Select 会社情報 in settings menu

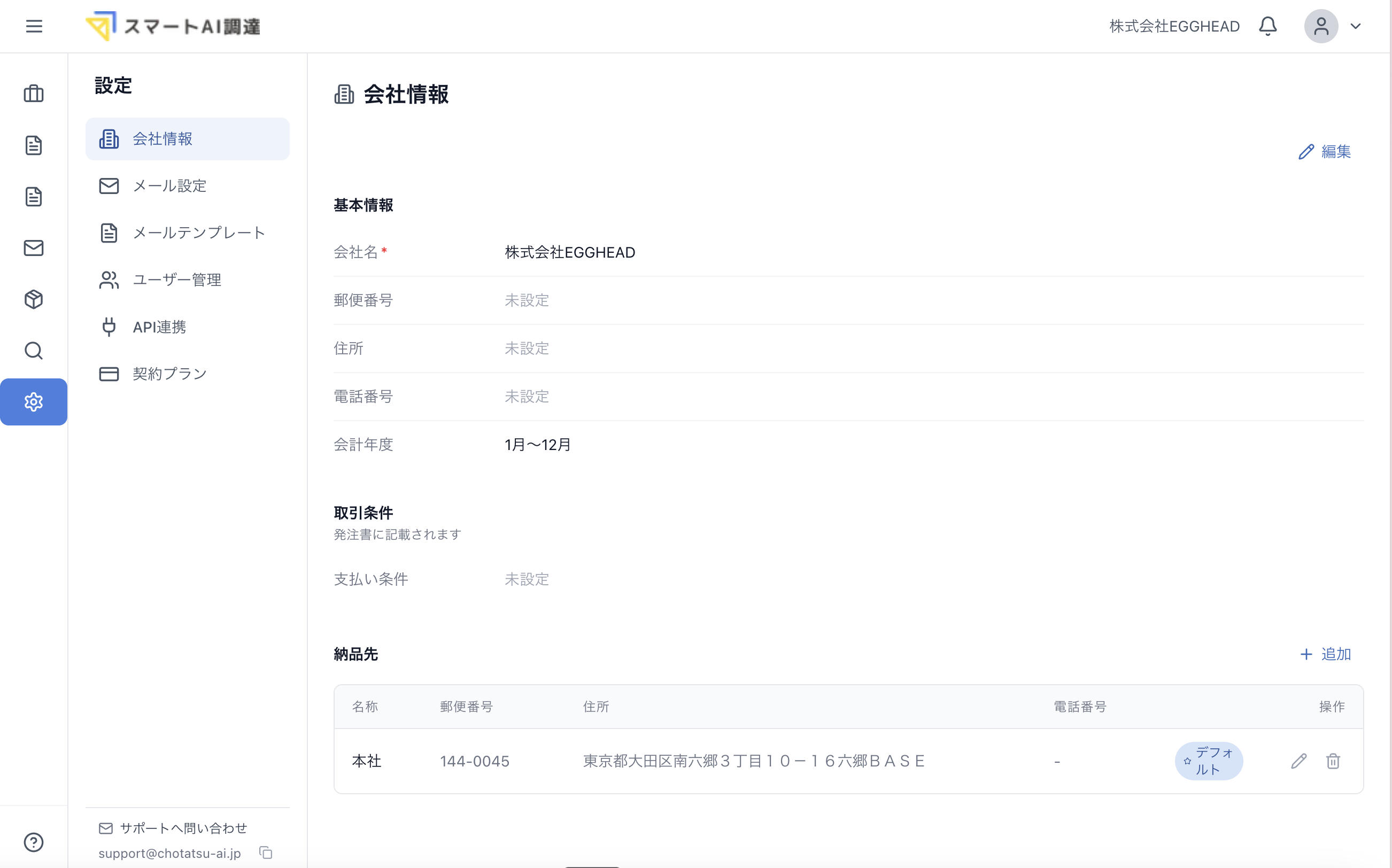pyautogui.click(x=188, y=139)
